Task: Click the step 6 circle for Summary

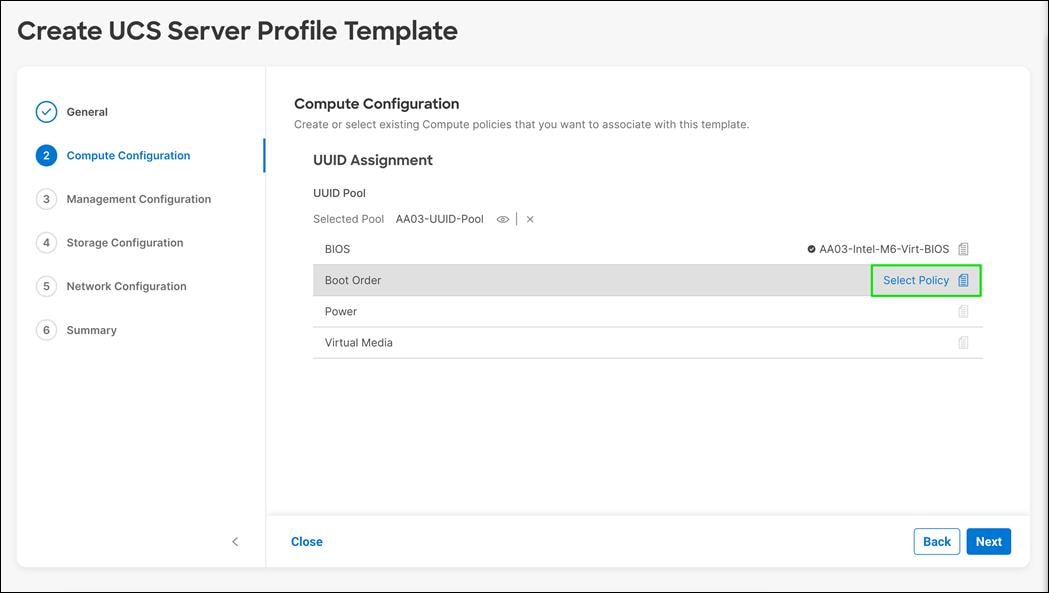Action: point(46,330)
